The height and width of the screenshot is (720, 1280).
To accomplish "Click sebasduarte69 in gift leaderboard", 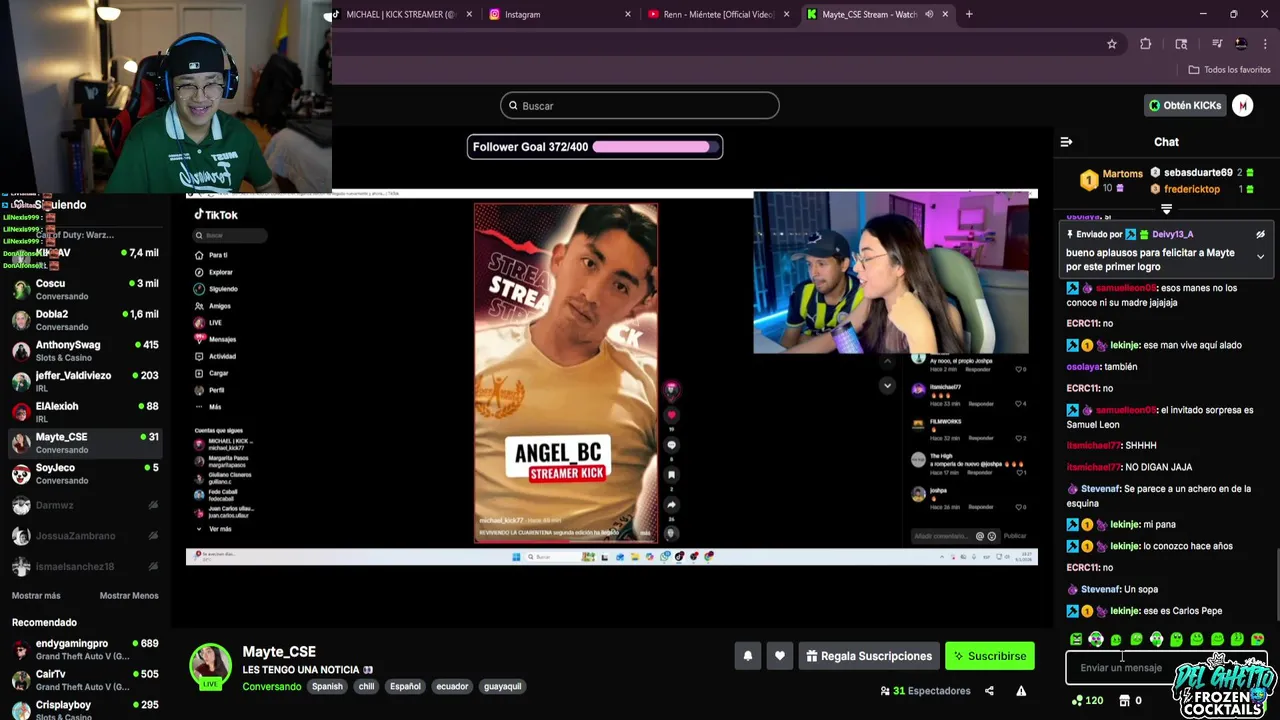I will point(1197,173).
